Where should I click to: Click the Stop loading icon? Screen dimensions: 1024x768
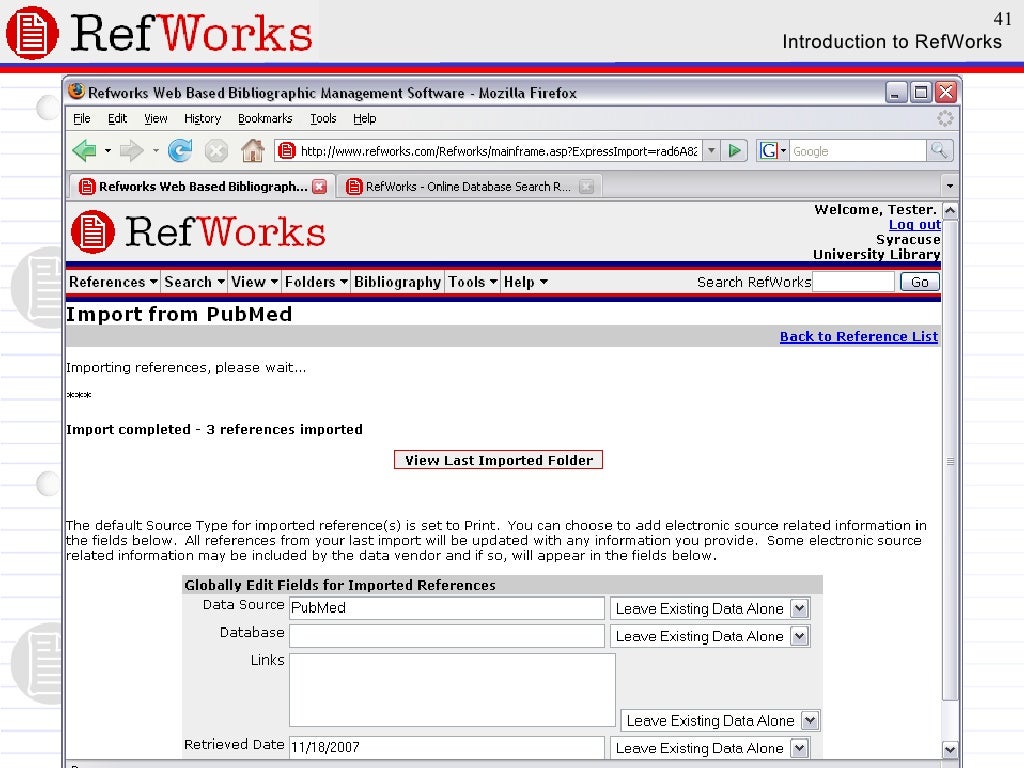click(x=216, y=152)
